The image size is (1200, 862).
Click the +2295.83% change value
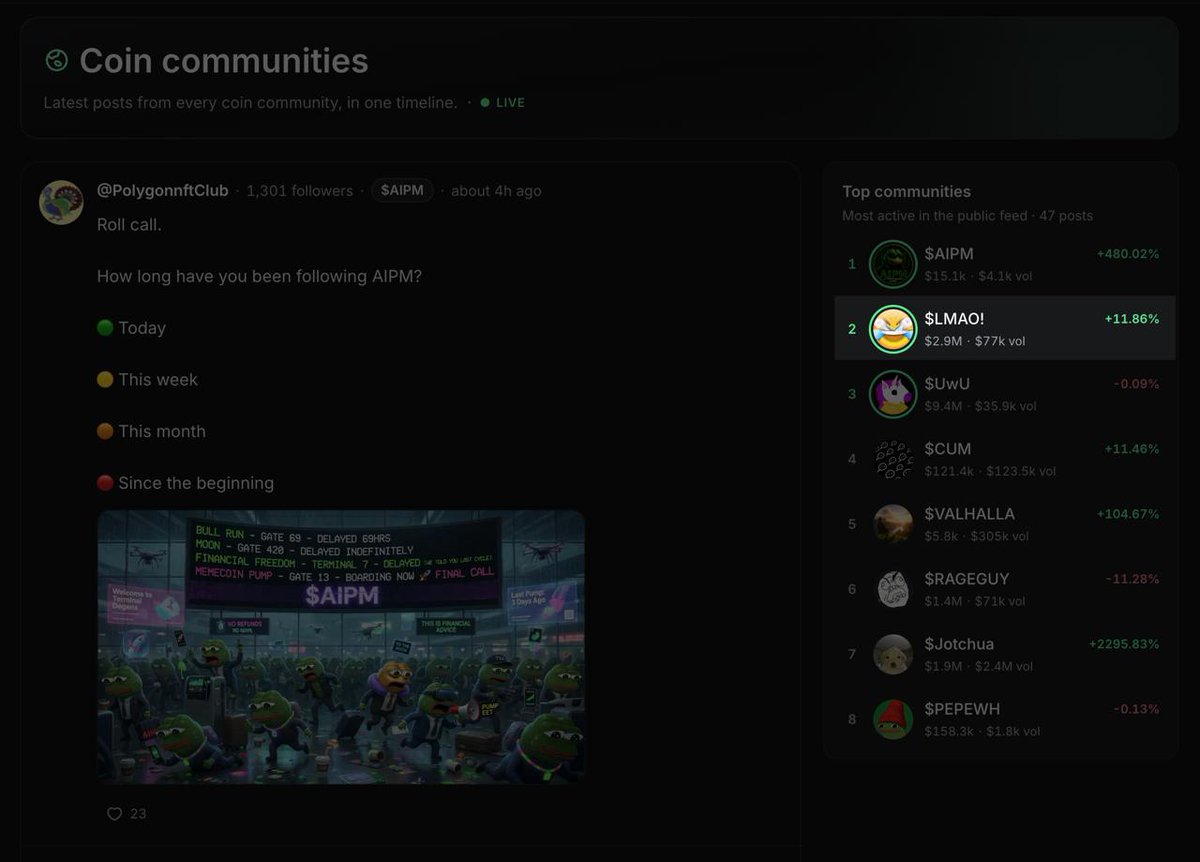coord(1124,644)
